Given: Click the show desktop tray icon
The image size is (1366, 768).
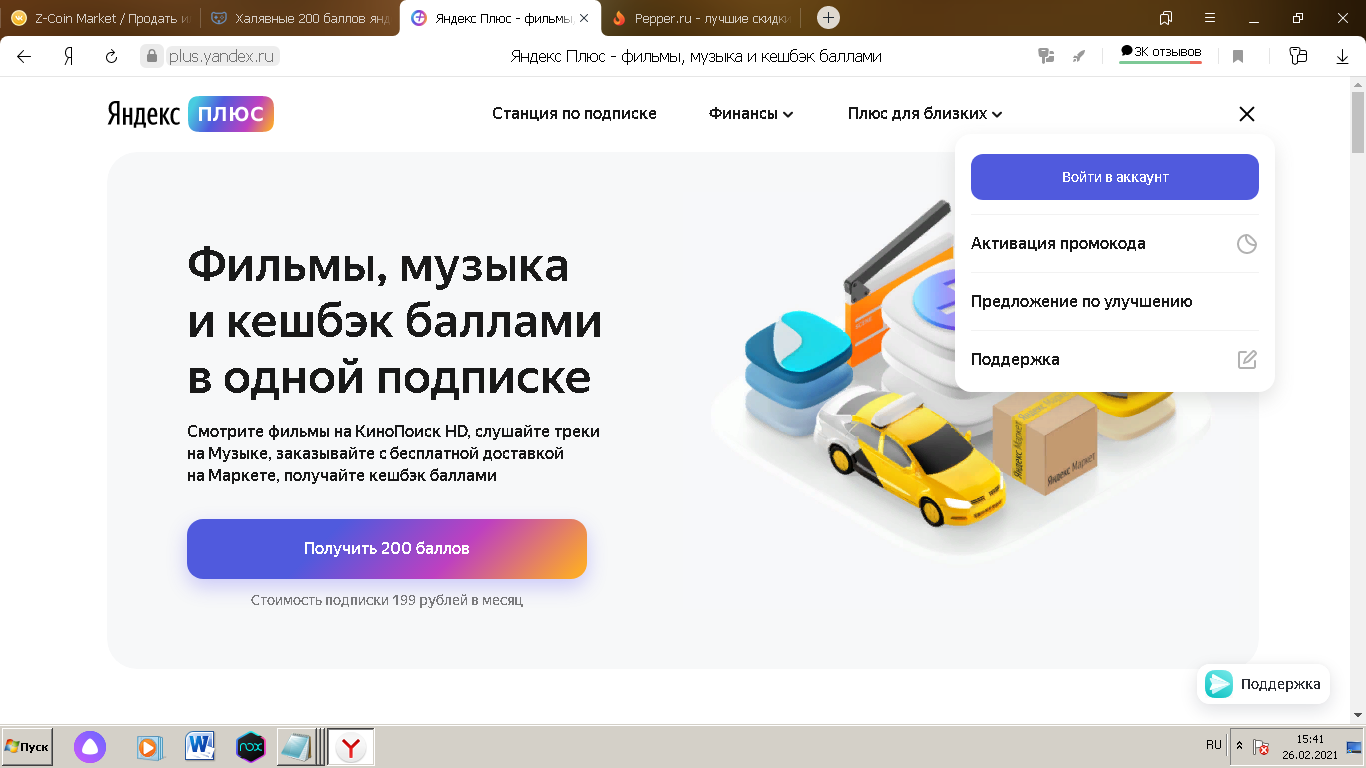Looking at the screenshot, I should click(x=1354, y=747).
